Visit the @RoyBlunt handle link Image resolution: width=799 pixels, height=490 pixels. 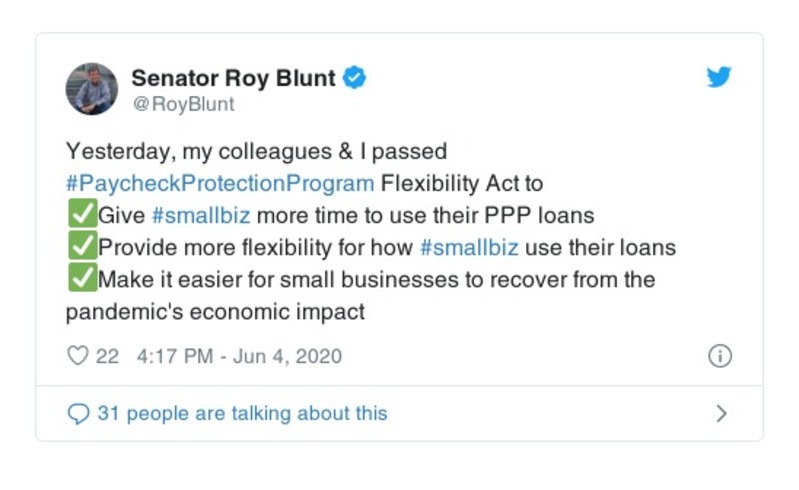[x=183, y=103]
